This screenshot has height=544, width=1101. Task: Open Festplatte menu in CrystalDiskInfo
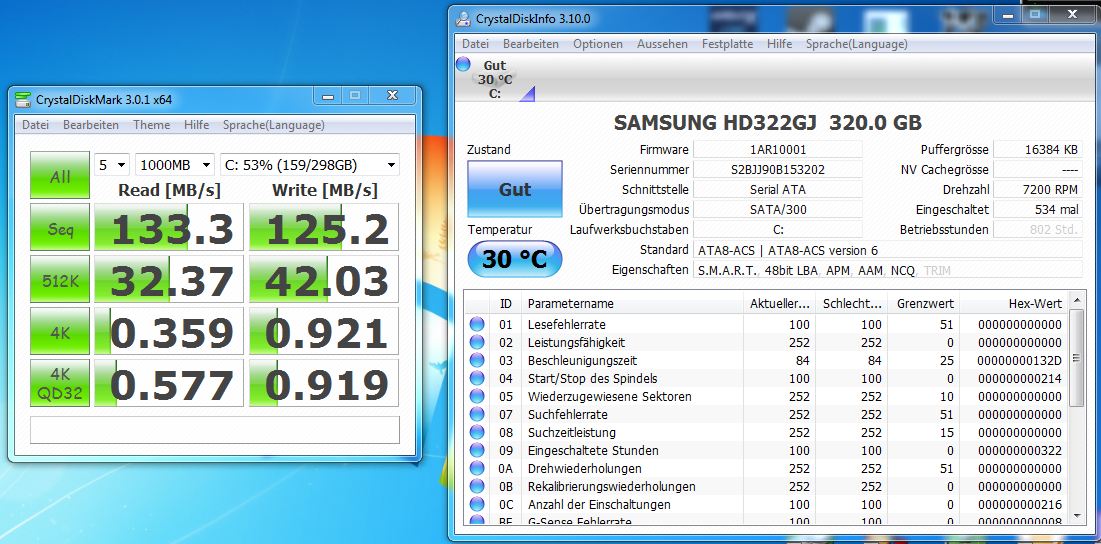[727, 44]
